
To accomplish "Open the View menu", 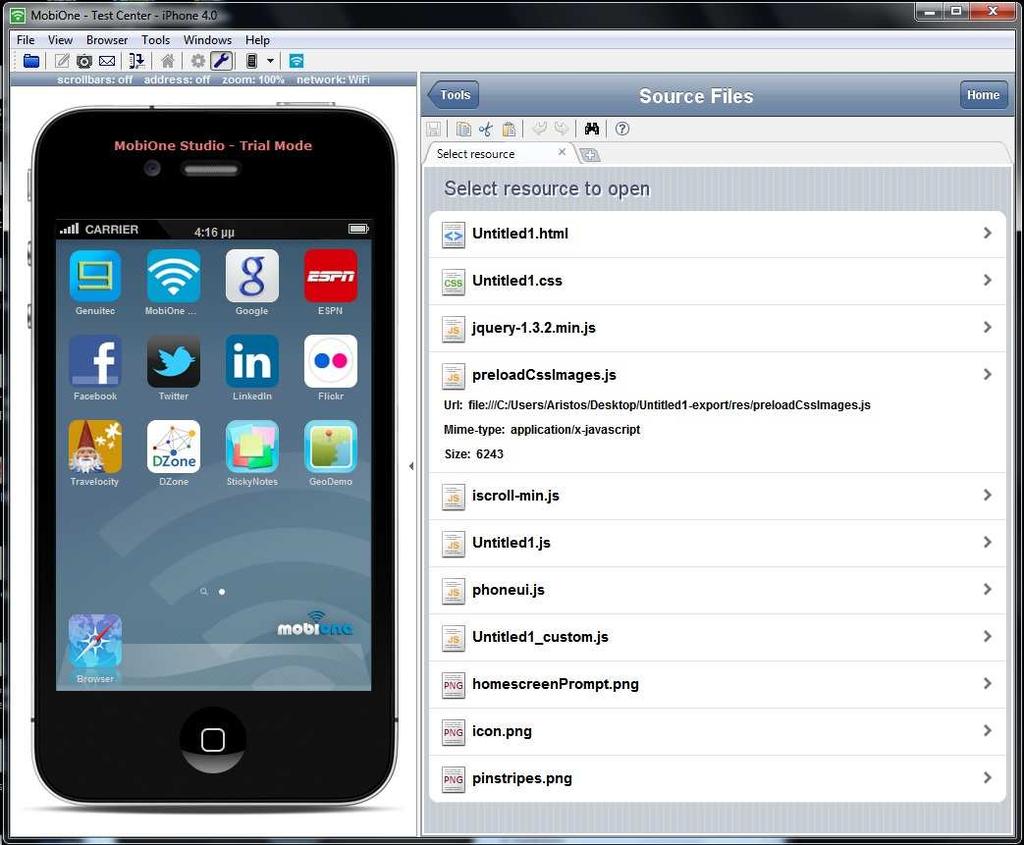I will pyautogui.click(x=60, y=40).
